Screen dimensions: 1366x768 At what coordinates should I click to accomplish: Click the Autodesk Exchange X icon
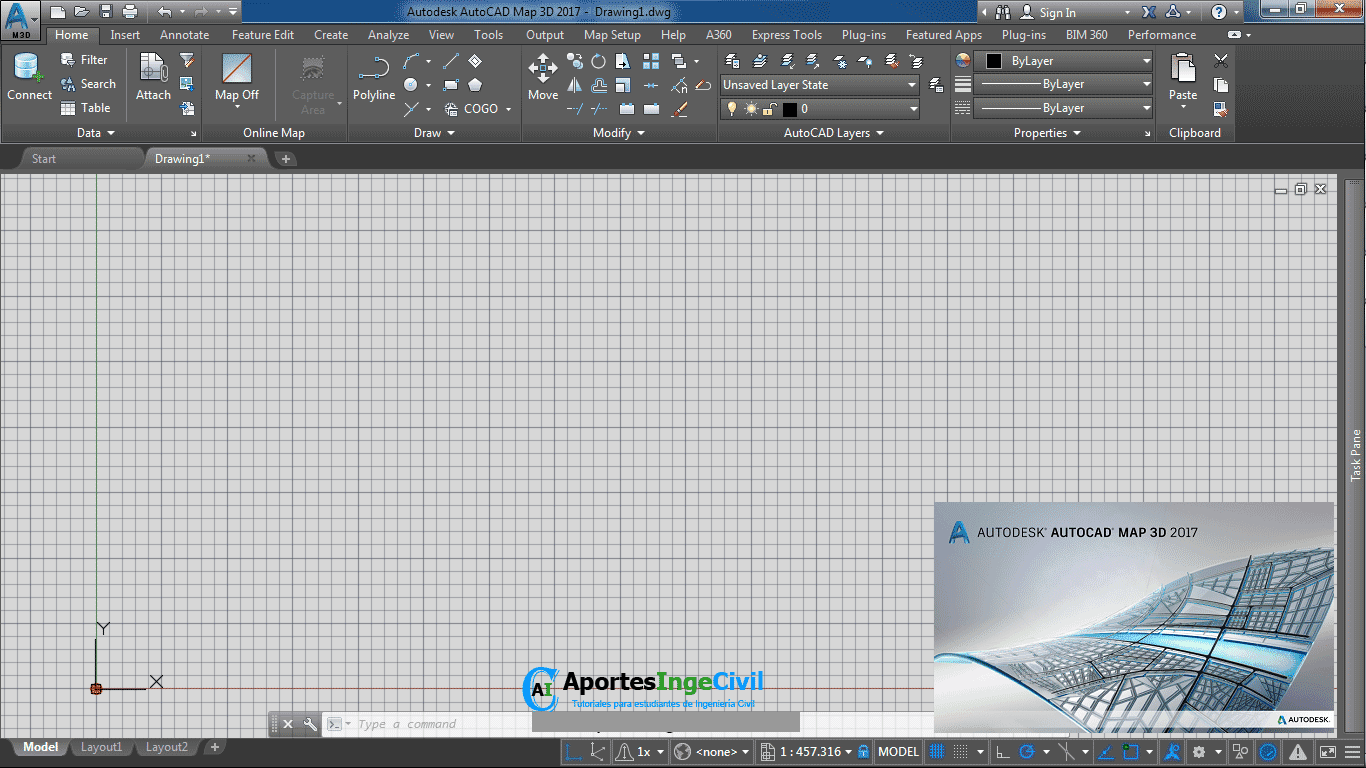click(1149, 12)
